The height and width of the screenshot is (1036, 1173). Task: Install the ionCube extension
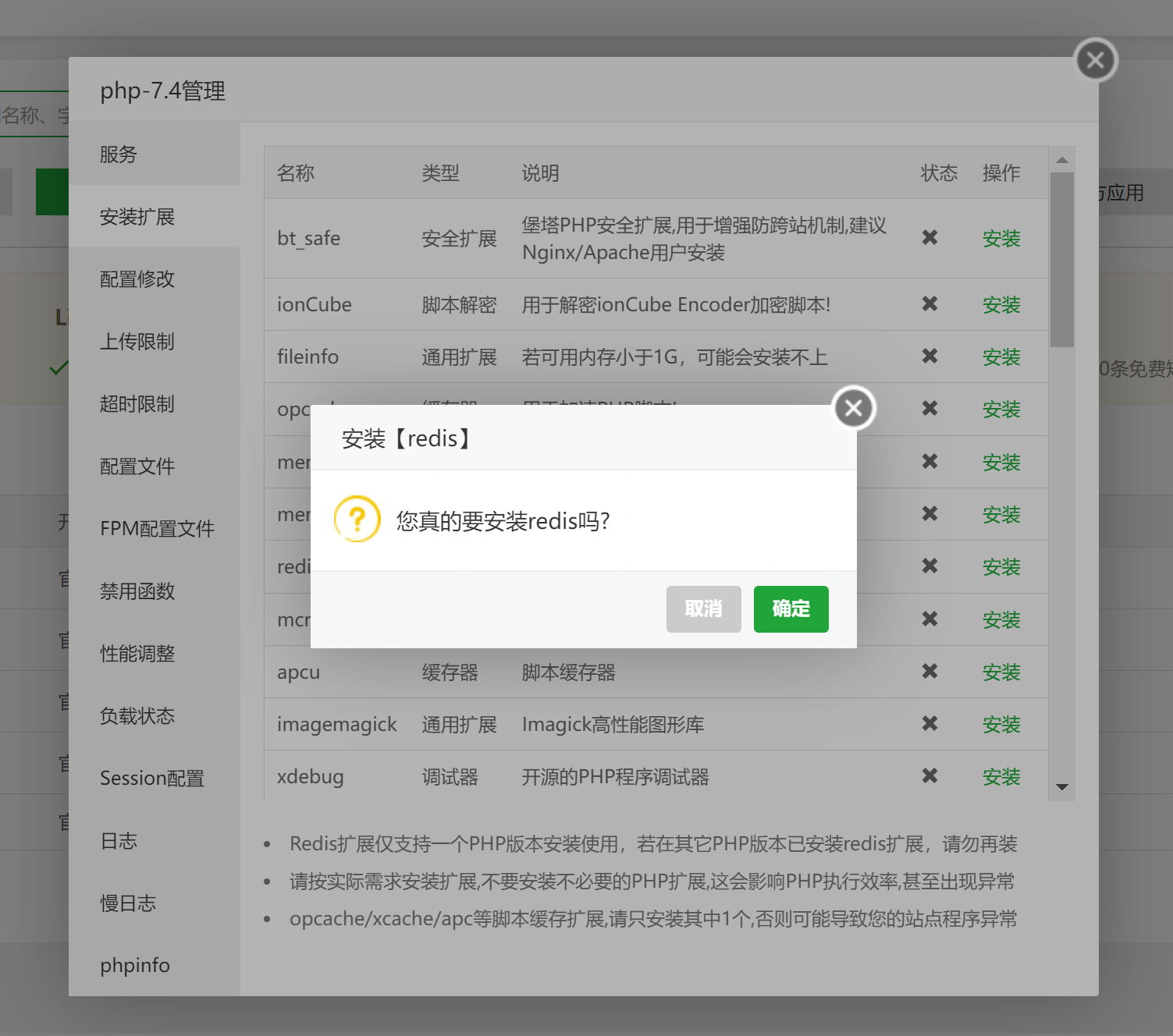(x=1001, y=305)
